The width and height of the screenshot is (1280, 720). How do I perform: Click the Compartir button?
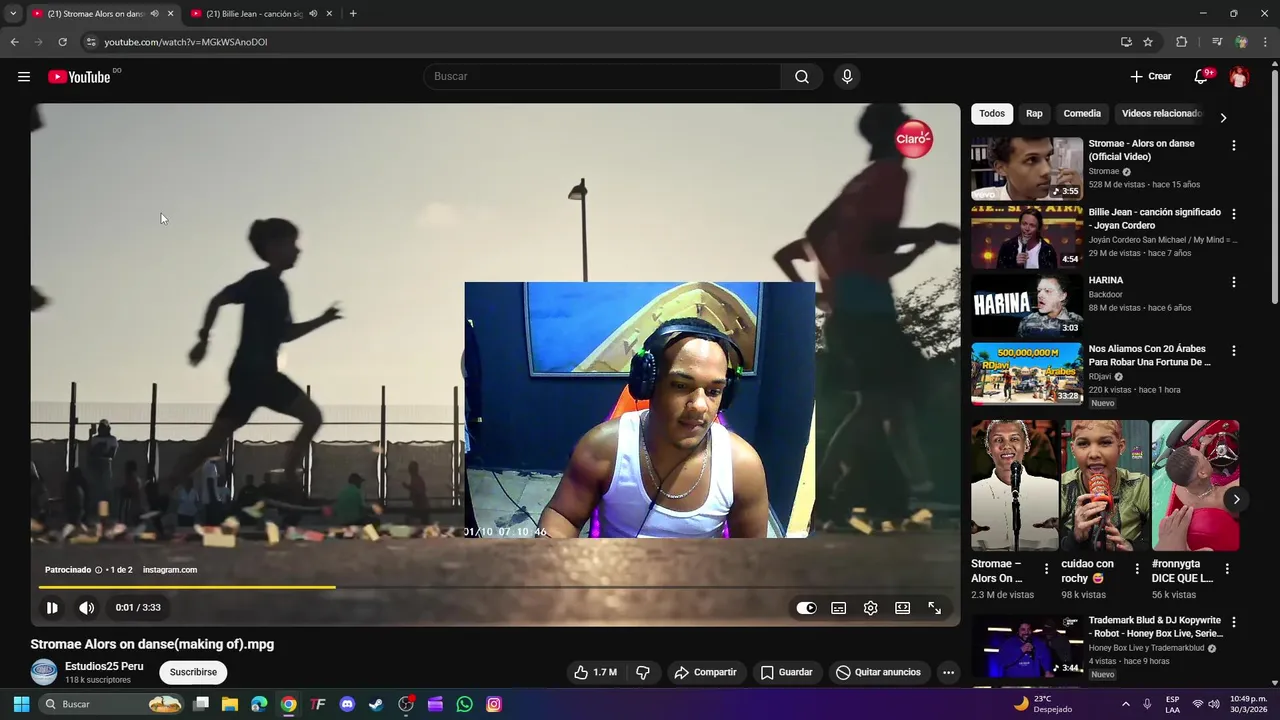[705, 672]
